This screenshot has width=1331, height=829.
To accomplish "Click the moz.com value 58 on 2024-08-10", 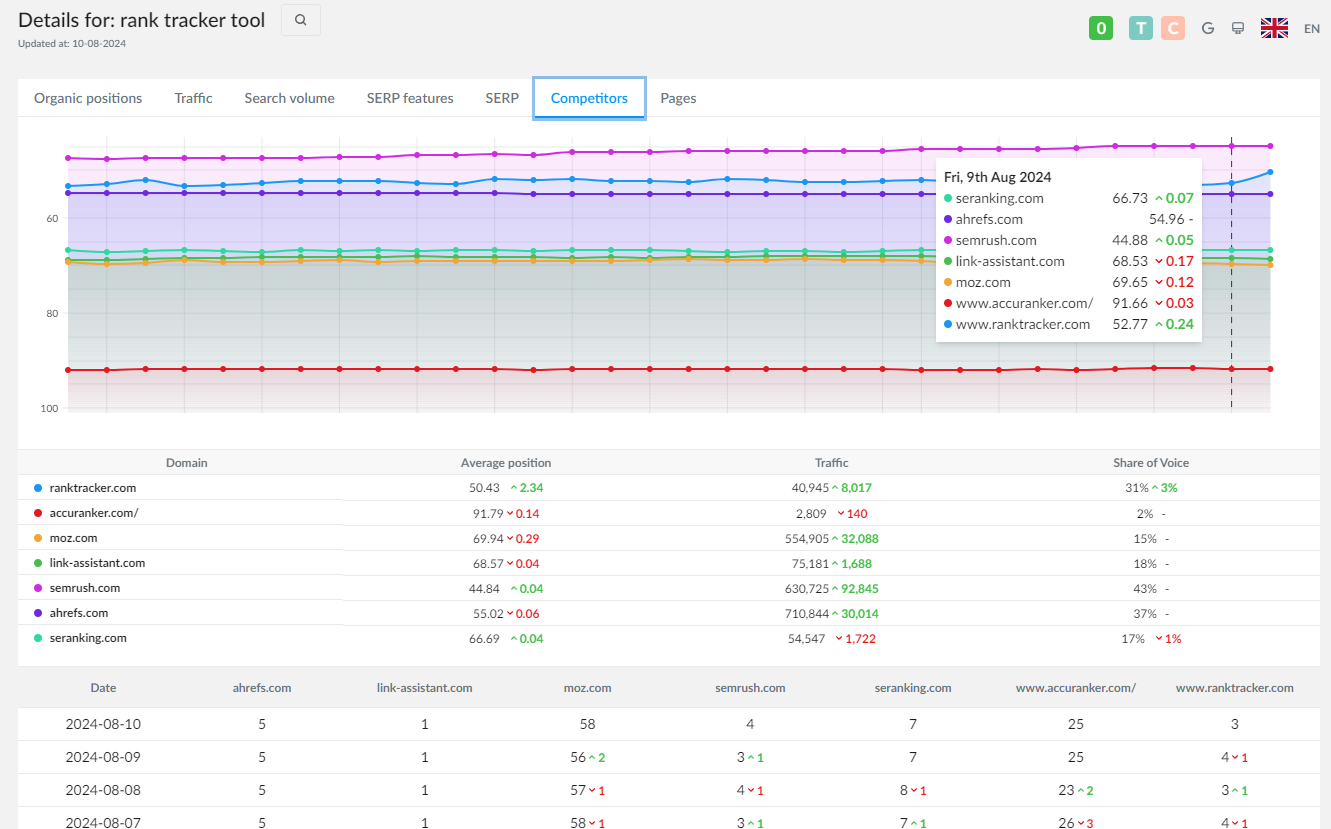I will click(x=587, y=724).
